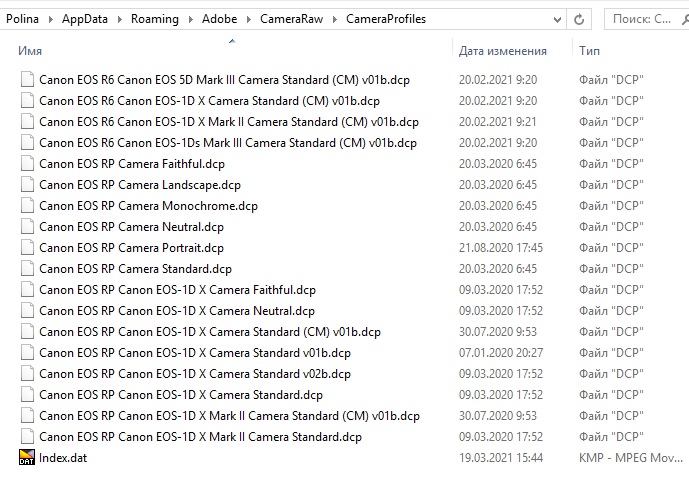The width and height of the screenshot is (689, 478).
Task: Select file icon of R6 EOS-1Ds Mark III profile
Action: tap(27, 143)
